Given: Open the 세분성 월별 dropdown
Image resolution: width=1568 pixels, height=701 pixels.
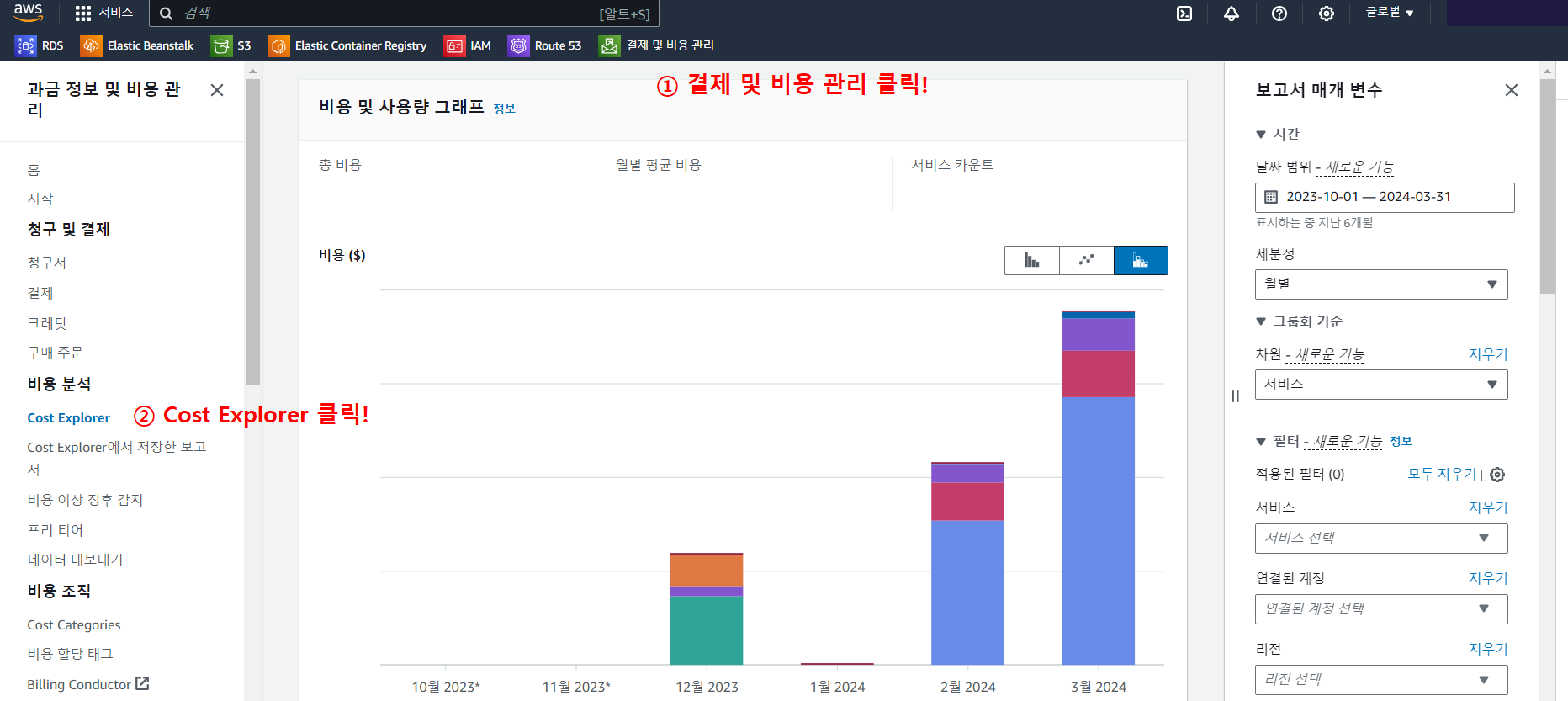Looking at the screenshot, I should 1381,284.
